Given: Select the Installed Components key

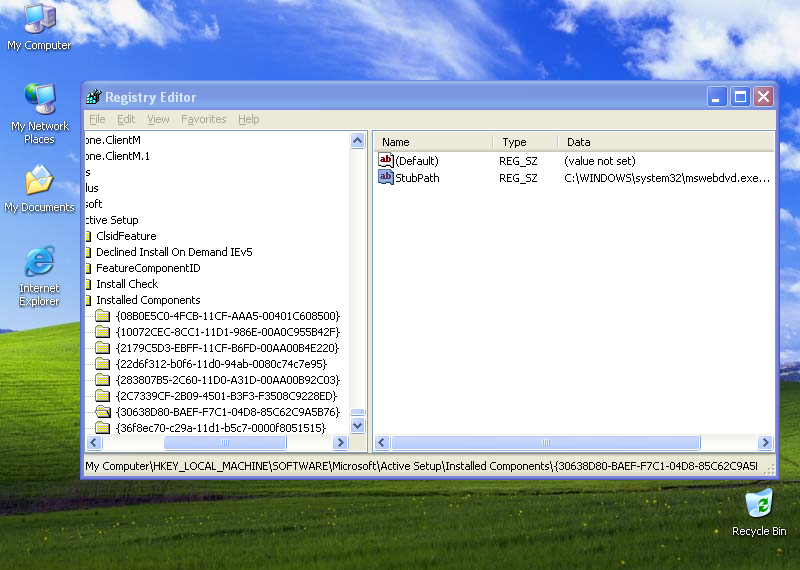Looking at the screenshot, I should (x=148, y=300).
